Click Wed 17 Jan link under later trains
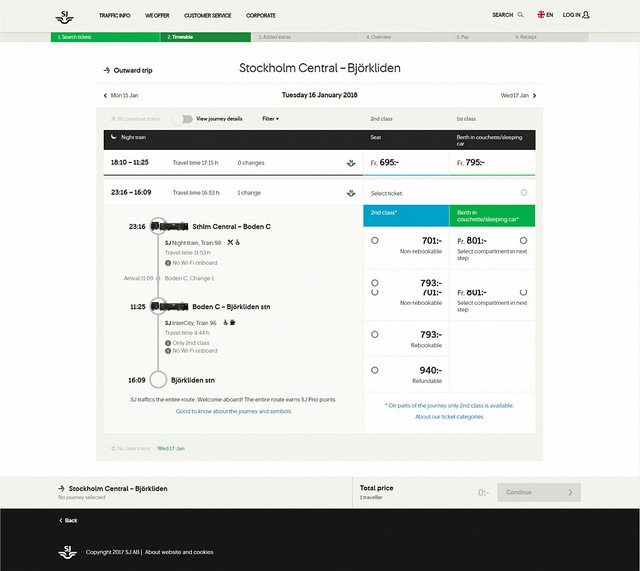The height and width of the screenshot is (571, 640). (x=171, y=448)
